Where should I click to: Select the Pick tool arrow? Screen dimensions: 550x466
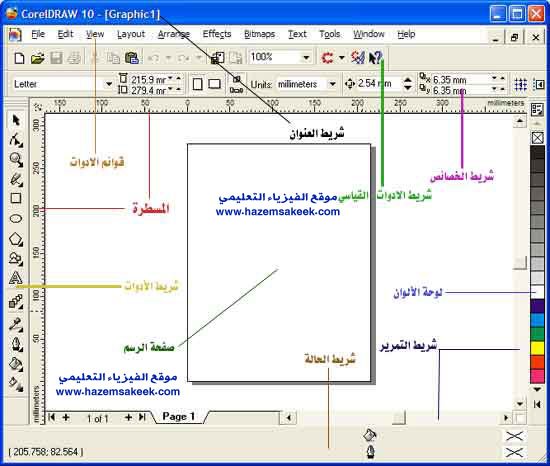point(16,120)
